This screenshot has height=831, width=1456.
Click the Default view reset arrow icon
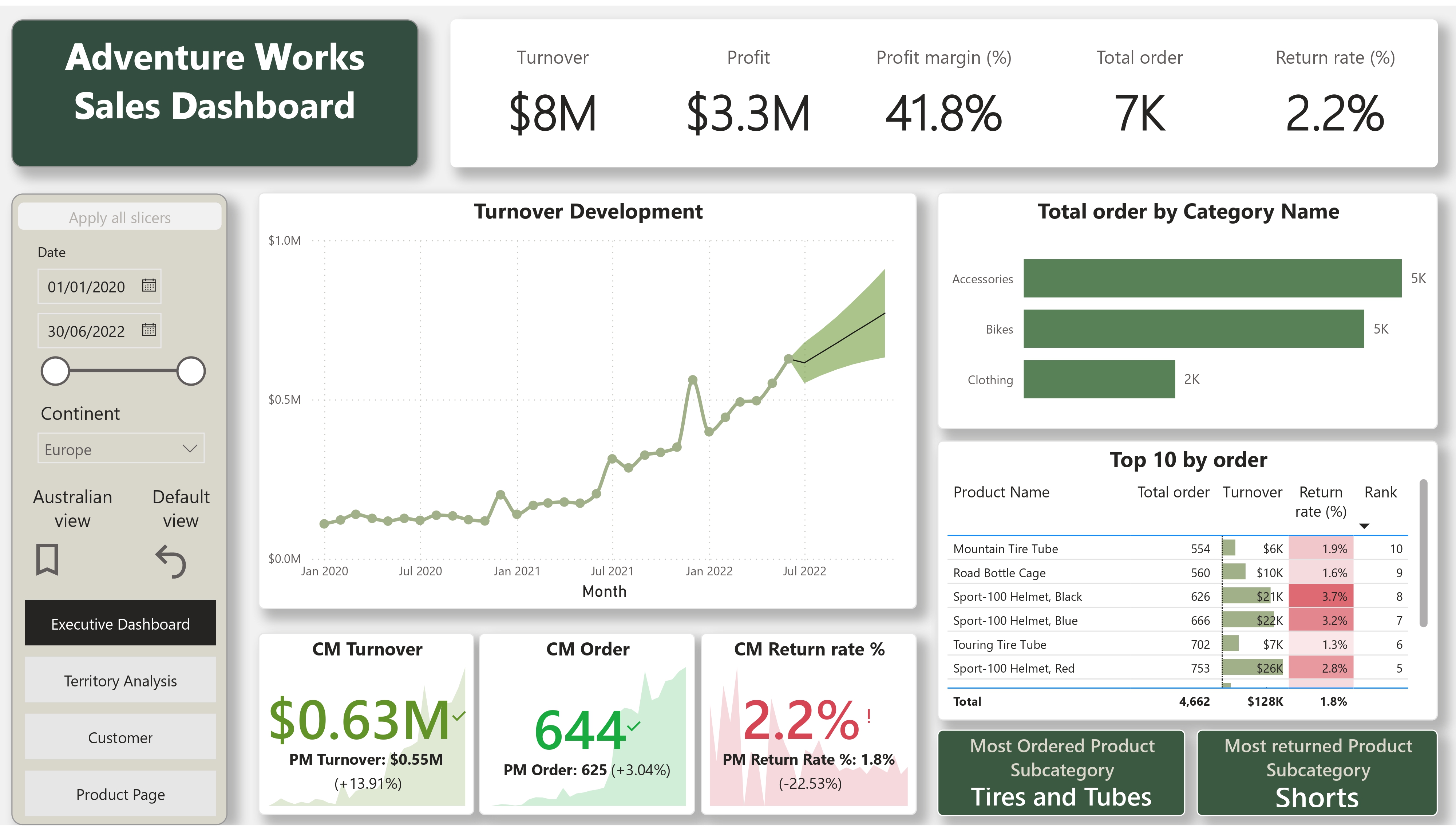tap(171, 562)
